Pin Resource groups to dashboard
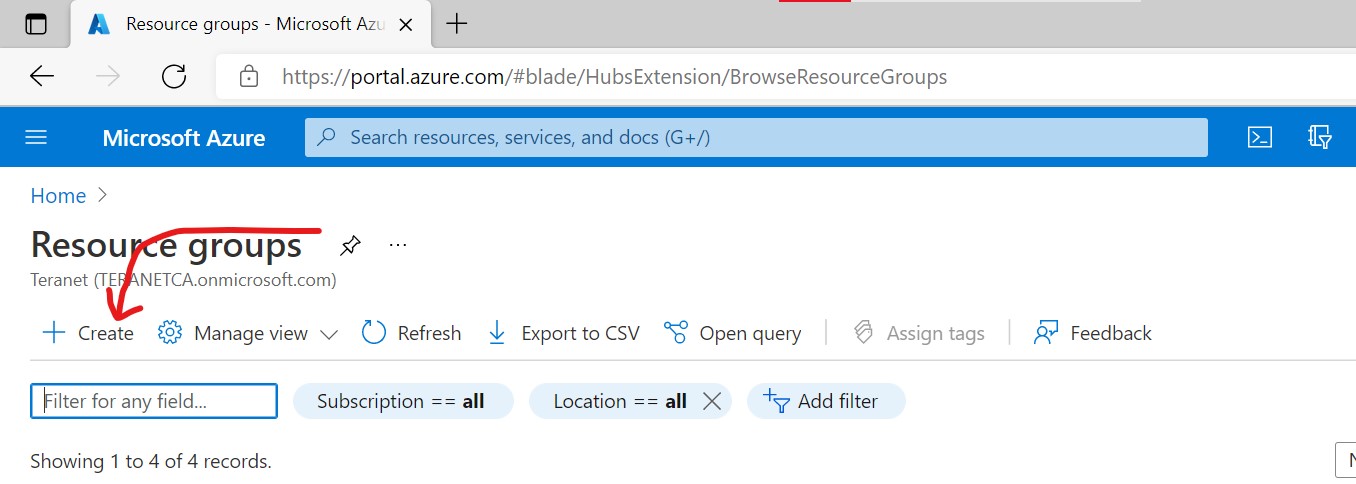The height and width of the screenshot is (484, 1356). coord(350,245)
